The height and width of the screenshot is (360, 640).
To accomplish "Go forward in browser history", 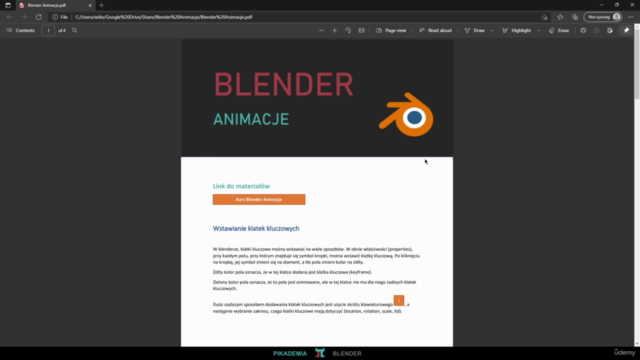I will pyautogui.click(x=24, y=17).
